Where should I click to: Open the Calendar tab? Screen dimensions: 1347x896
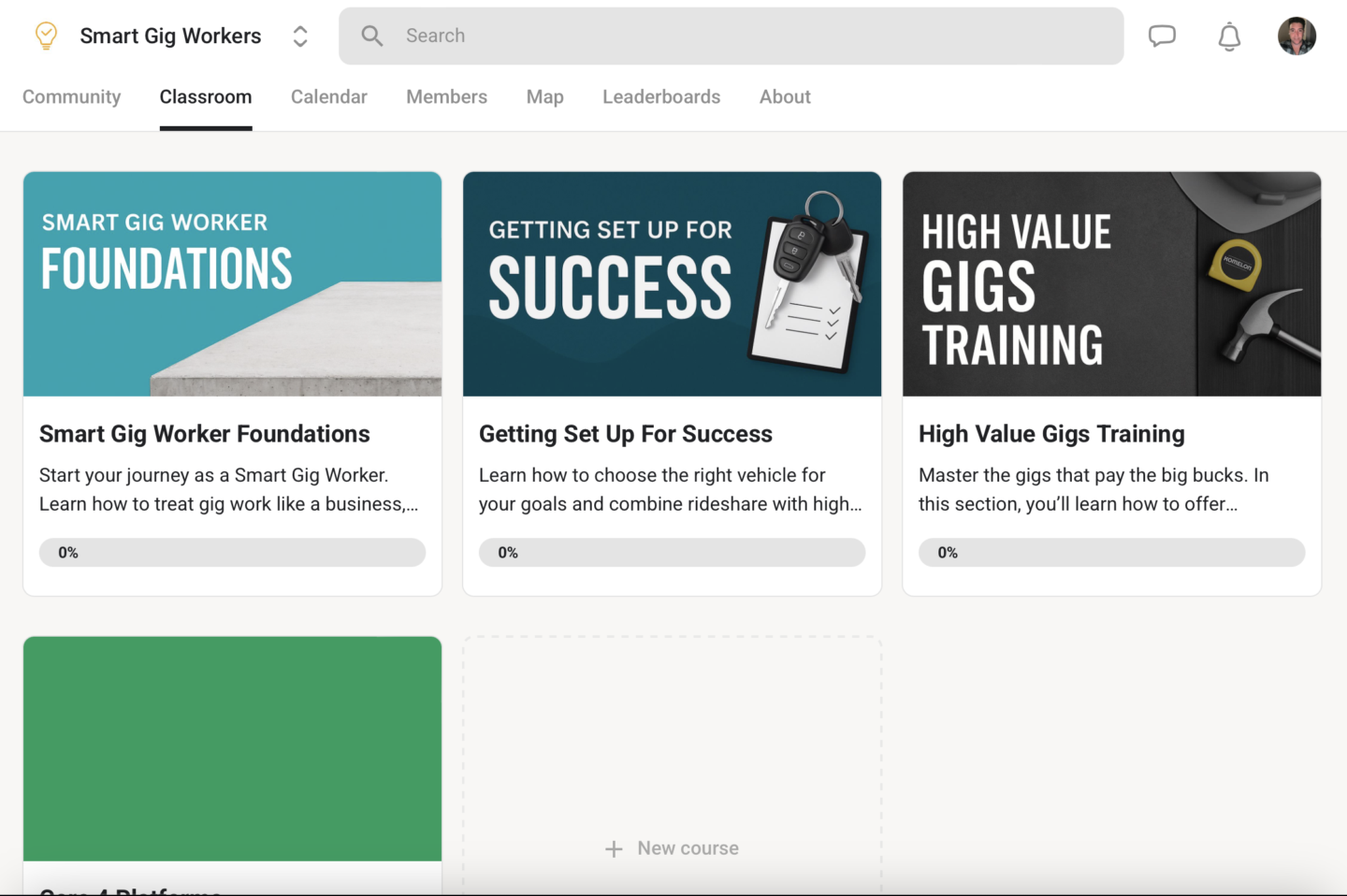[328, 96]
